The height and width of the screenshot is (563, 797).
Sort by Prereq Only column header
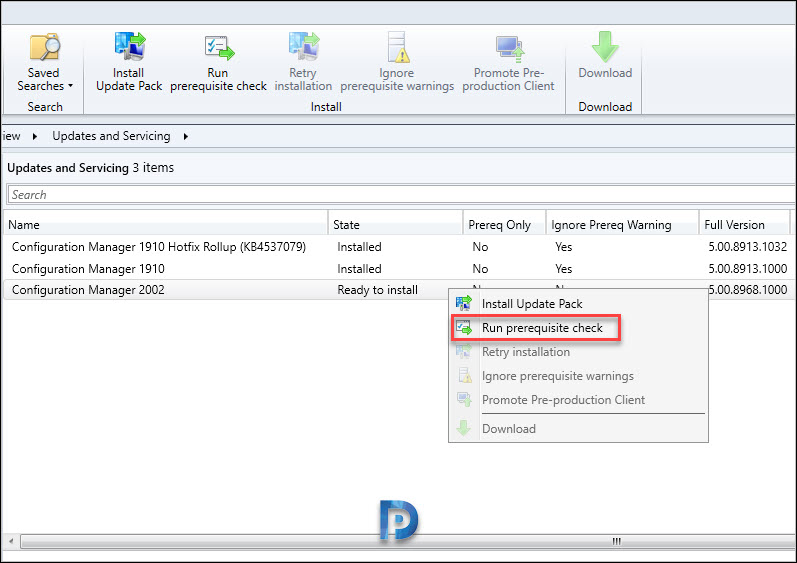point(504,224)
